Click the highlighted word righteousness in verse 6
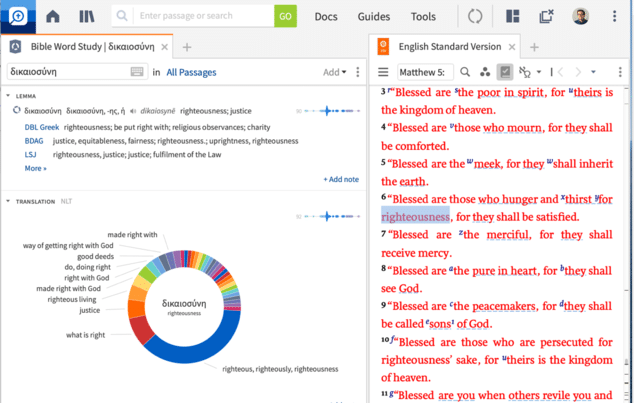Image resolution: width=634 pixels, height=403 pixels. 415,217
